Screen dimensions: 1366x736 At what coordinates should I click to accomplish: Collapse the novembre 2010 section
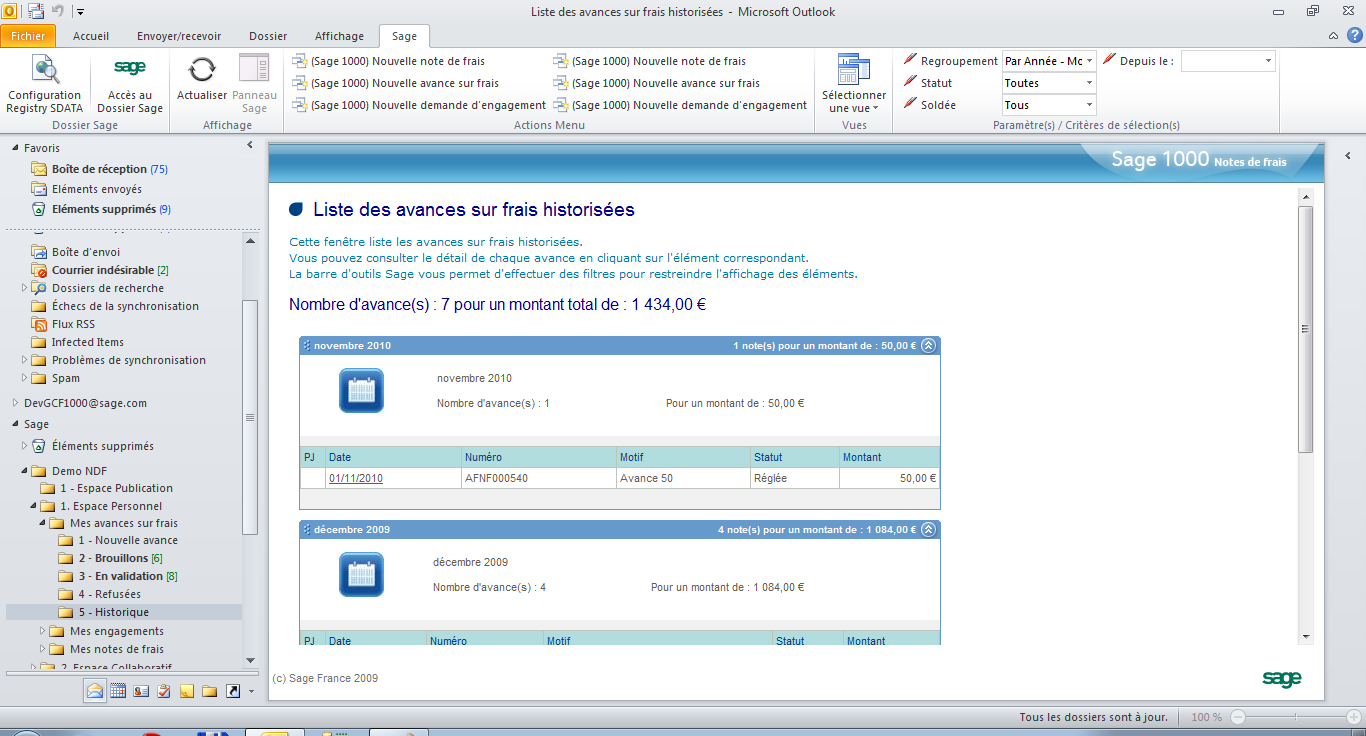click(x=928, y=345)
